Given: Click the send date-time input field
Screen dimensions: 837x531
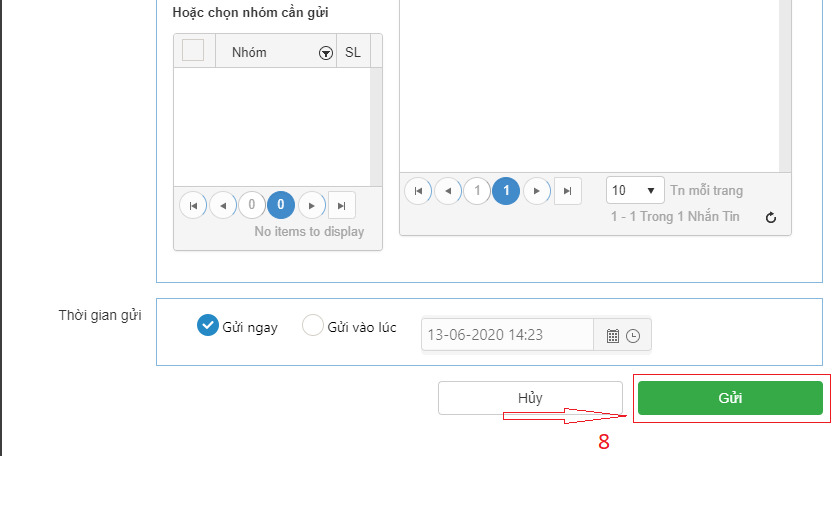Looking at the screenshot, I should click(x=507, y=335).
